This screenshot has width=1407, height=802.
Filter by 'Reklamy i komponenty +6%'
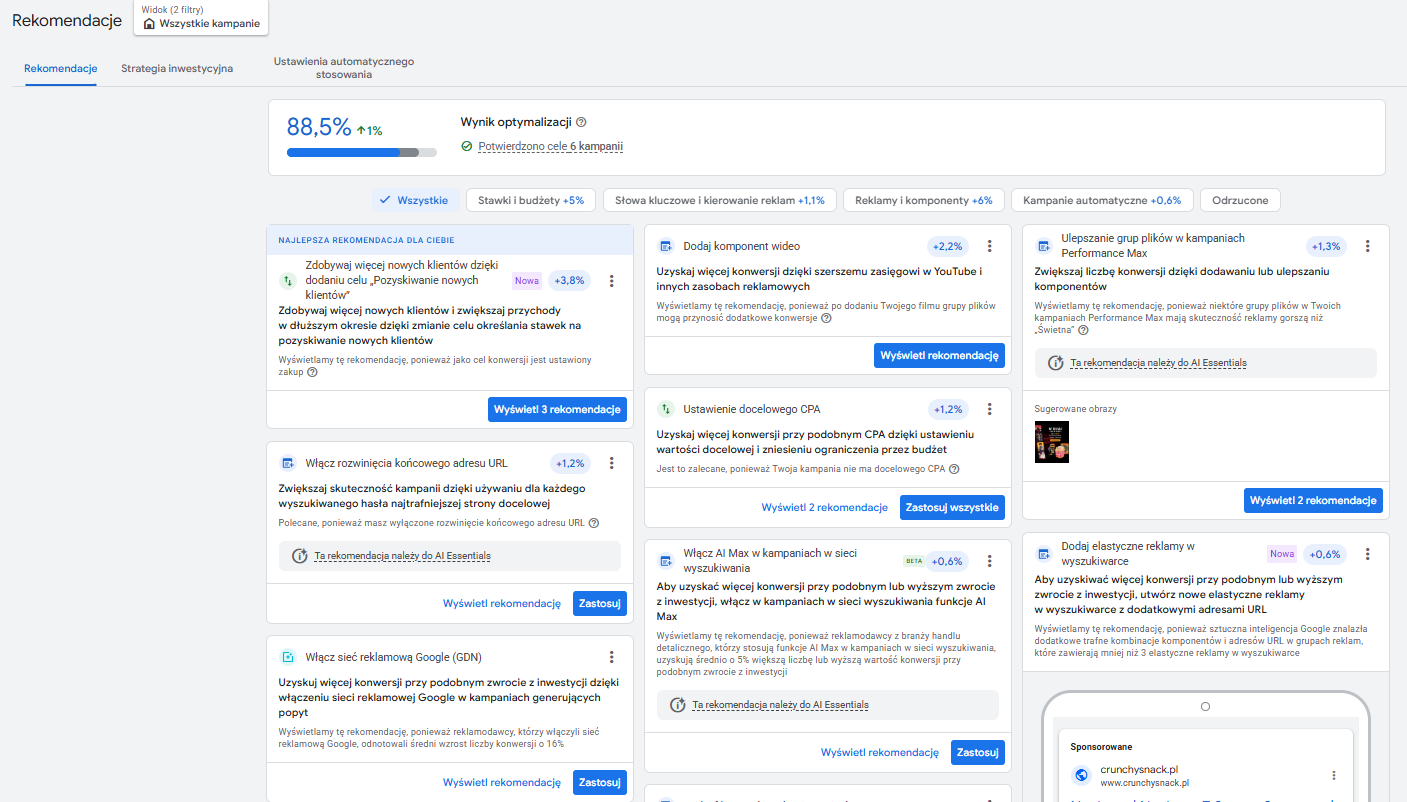point(924,200)
